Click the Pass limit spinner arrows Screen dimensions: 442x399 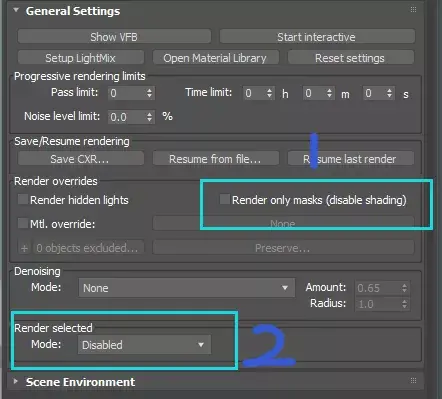149,93
